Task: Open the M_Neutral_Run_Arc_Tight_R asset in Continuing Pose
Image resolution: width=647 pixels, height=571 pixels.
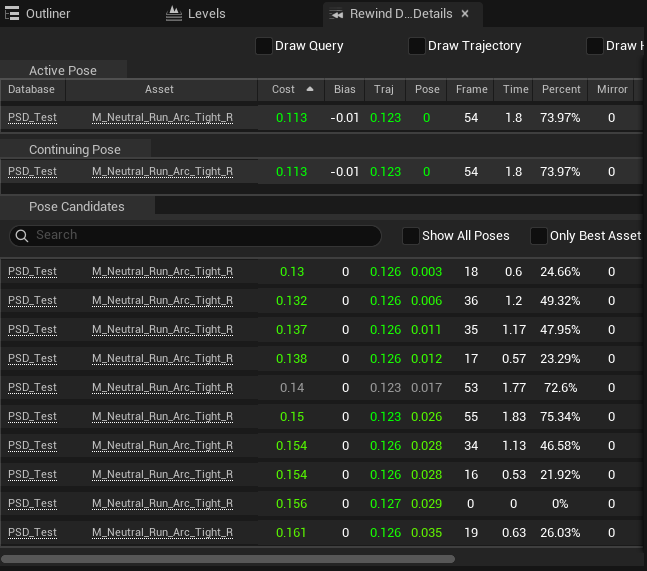Action: tap(162, 172)
